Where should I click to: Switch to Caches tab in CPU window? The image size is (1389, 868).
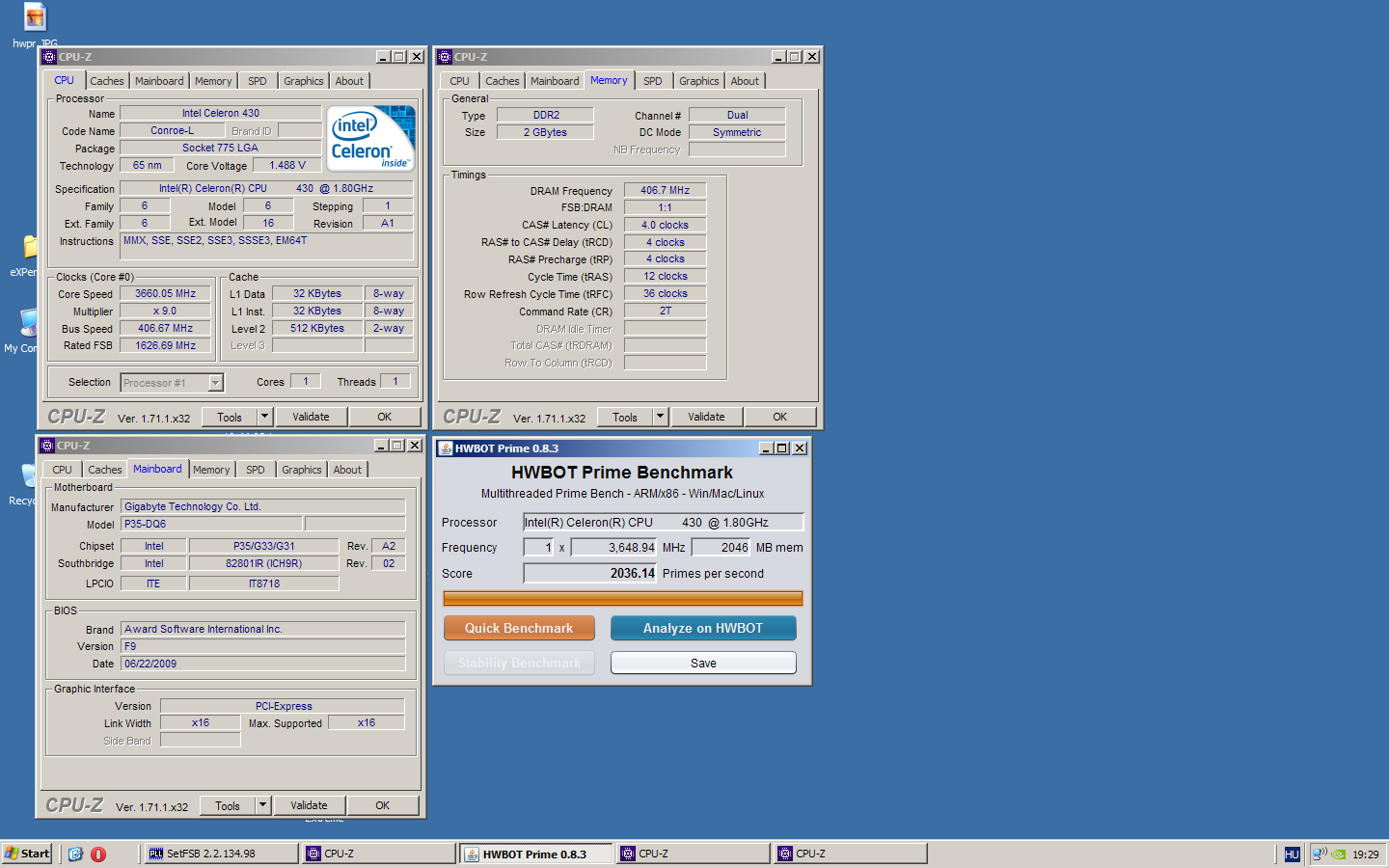(107, 81)
